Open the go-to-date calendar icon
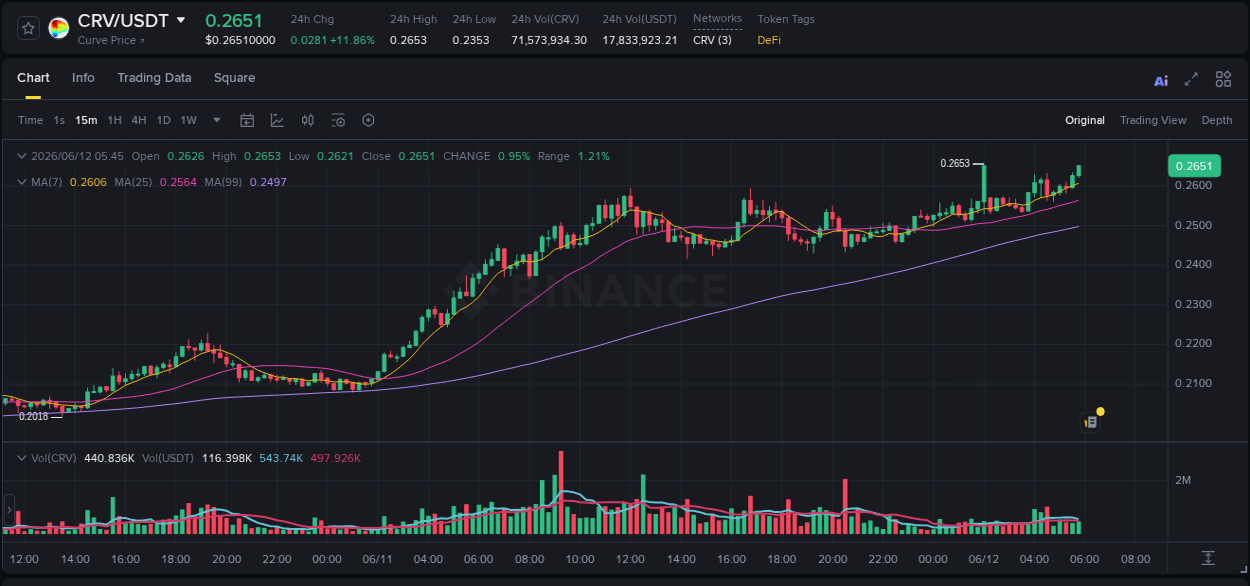Screen dimensions: 1250x586 (247, 120)
